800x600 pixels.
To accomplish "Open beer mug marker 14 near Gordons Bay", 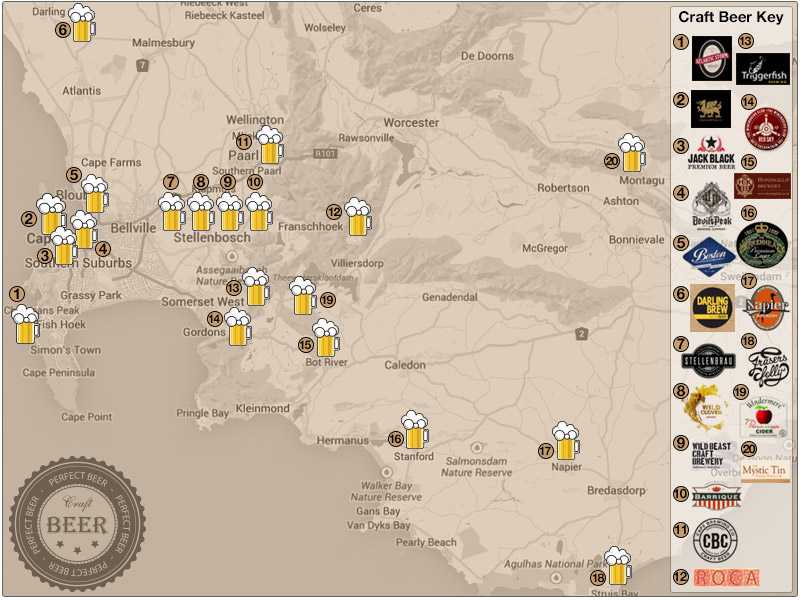I will click(x=239, y=328).
